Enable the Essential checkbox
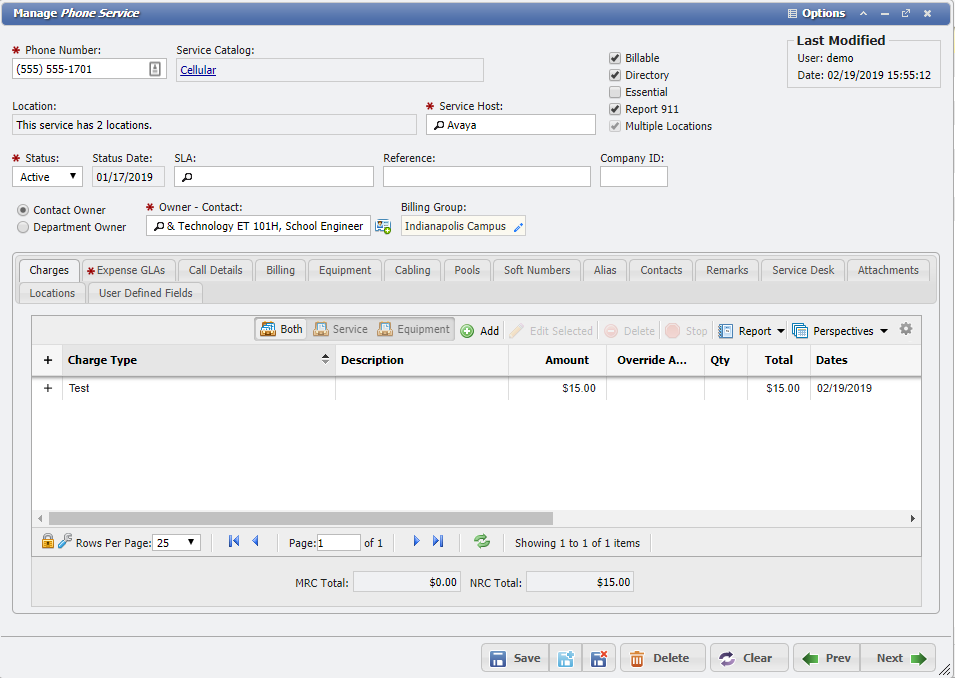The image size is (955, 678). [x=615, y=91]
